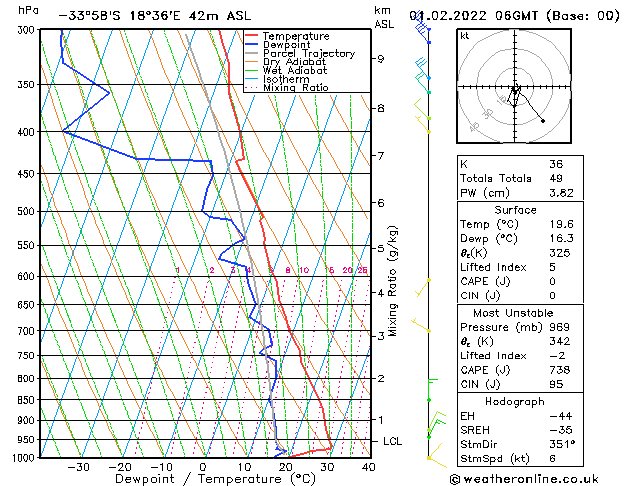Click the Mixing Ratio (g/kg) vertical axis title
The image size is (629, 486).
pos(392,281)
